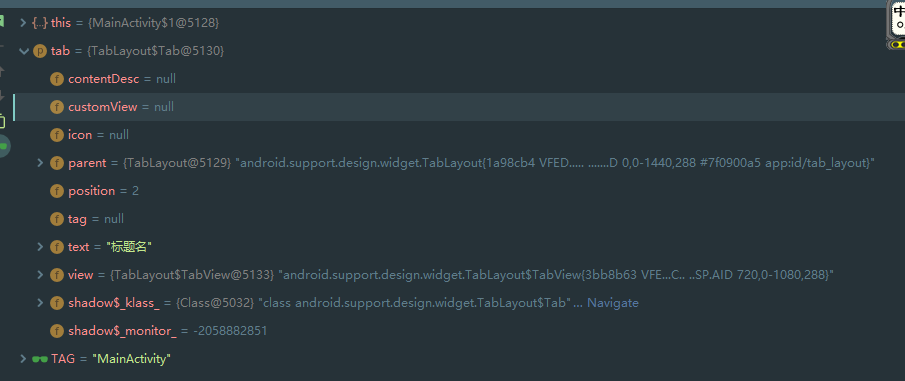The image size is (905, 381).
Task: Select the position = 2 row
Action: click(458, 191)
